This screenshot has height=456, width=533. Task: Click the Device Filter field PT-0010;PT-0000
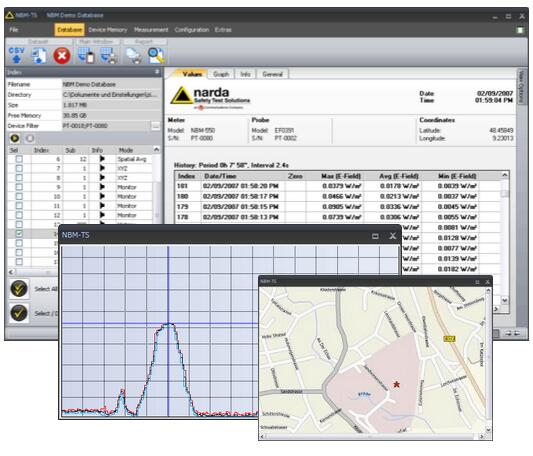105,126
